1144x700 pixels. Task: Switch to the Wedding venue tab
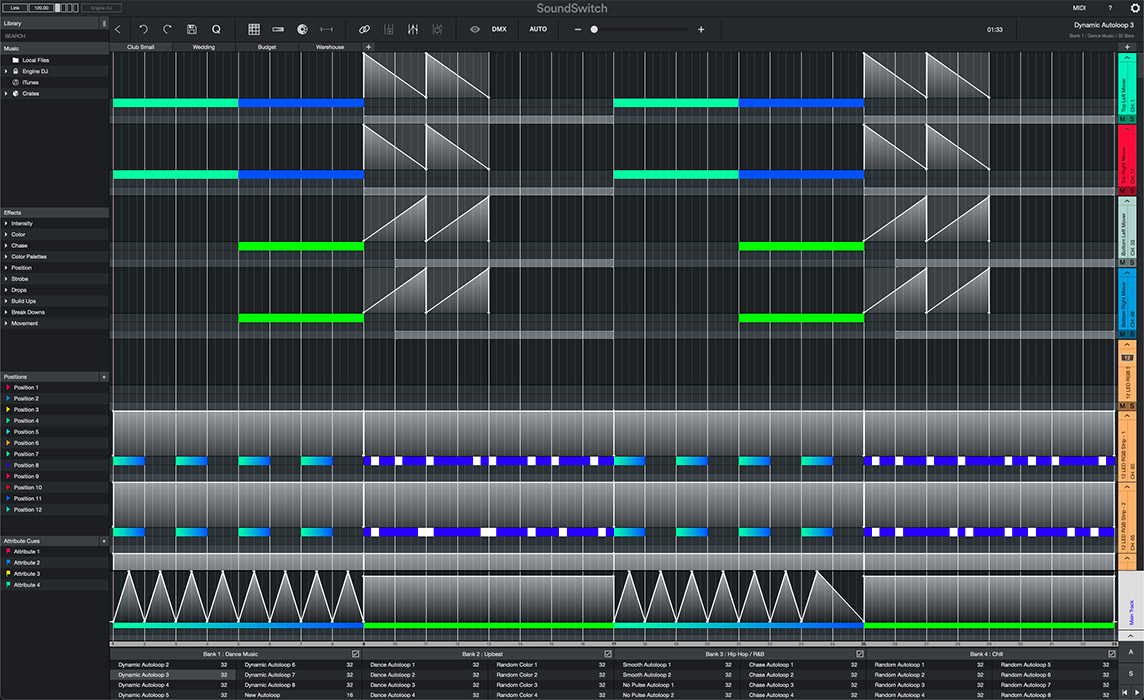203,47
